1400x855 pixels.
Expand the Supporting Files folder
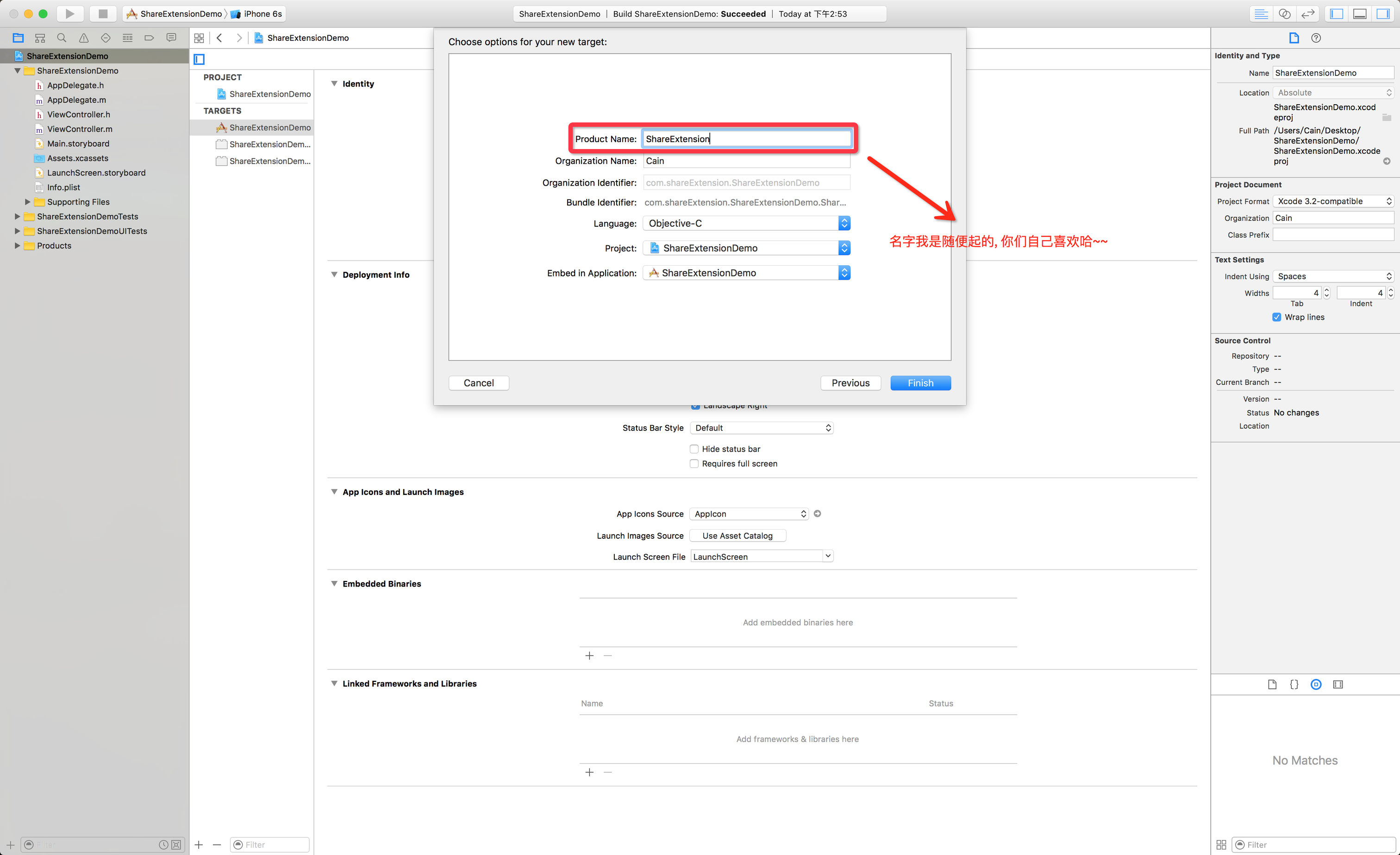click(x=27, y=202)
